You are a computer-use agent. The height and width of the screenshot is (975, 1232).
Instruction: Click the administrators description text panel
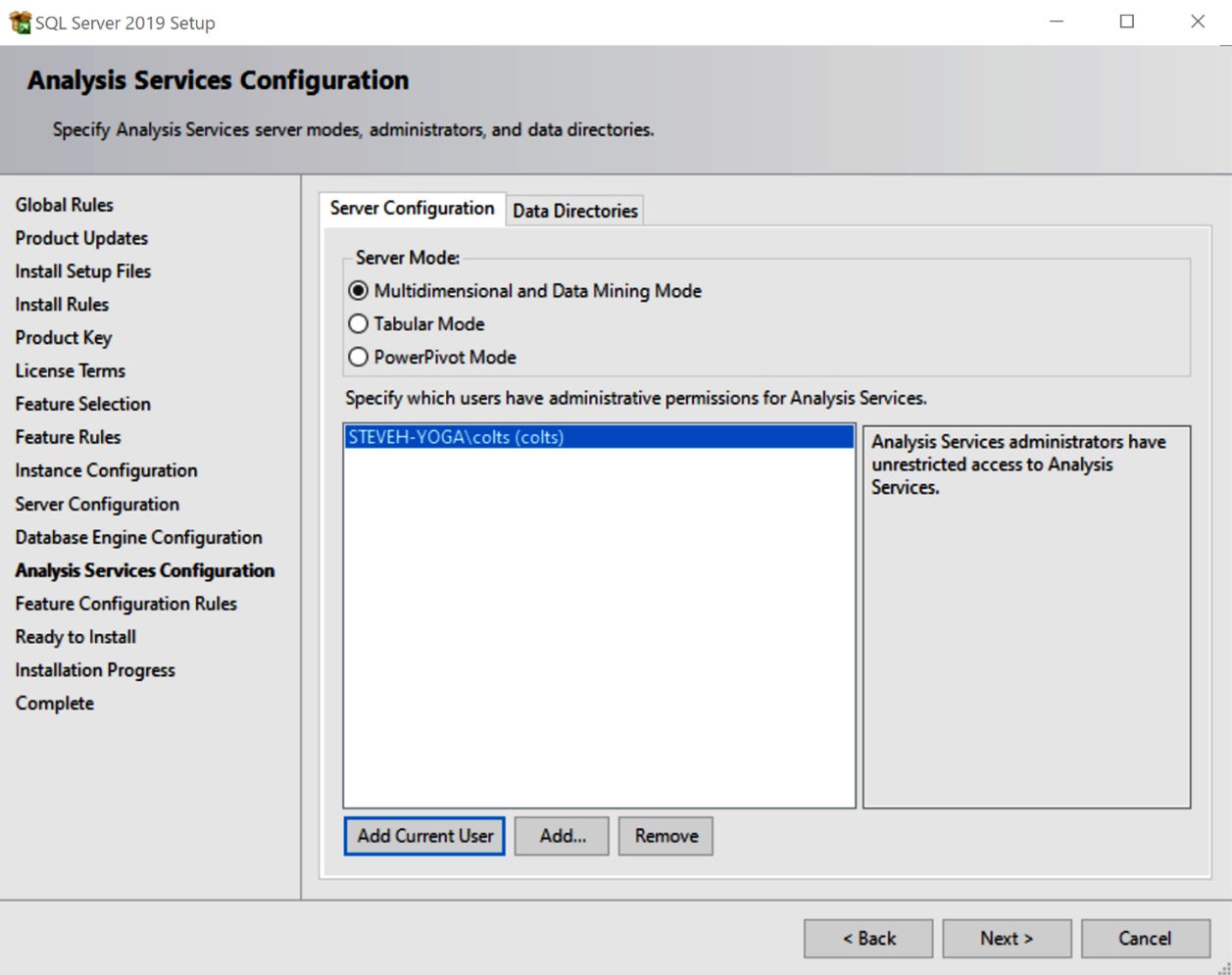point(1026,616)
